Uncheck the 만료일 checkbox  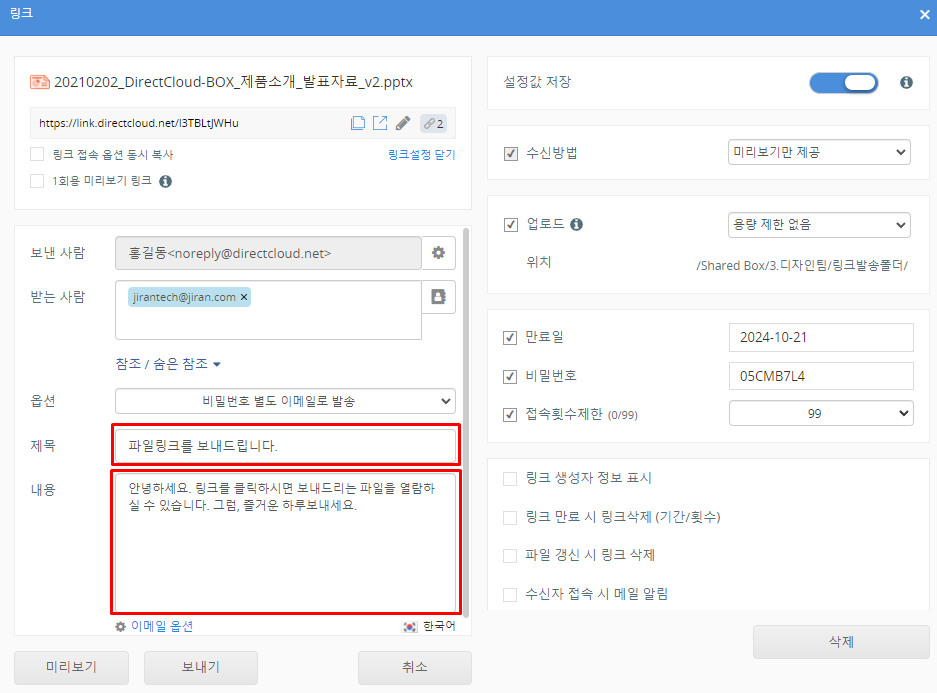coord(510,337)
